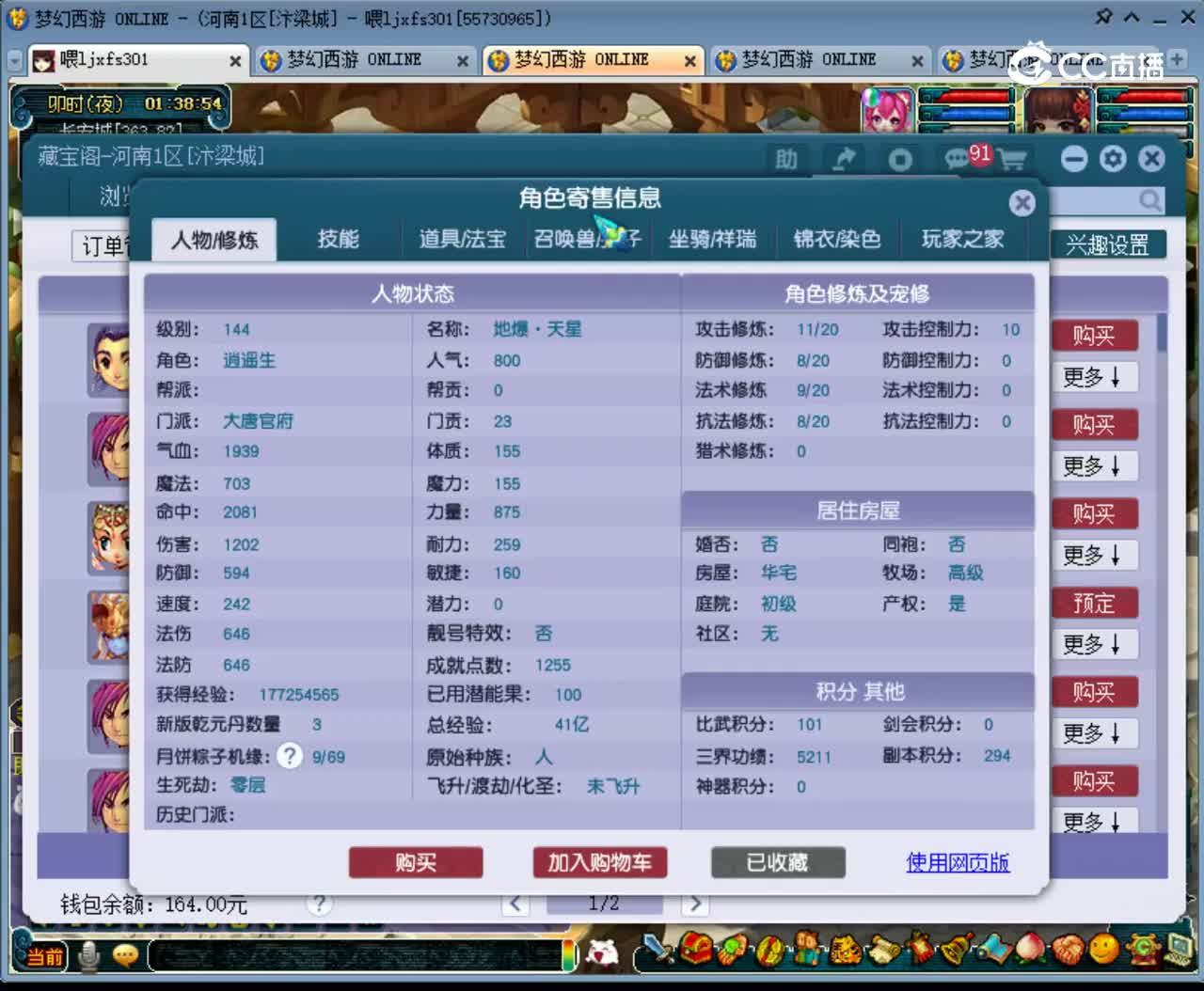Image resolution: width=1204 pixels, height=991 pixels.
Task: Switch to 坐骑/祥瑞 tab
Action: click(x=712, y=239)
